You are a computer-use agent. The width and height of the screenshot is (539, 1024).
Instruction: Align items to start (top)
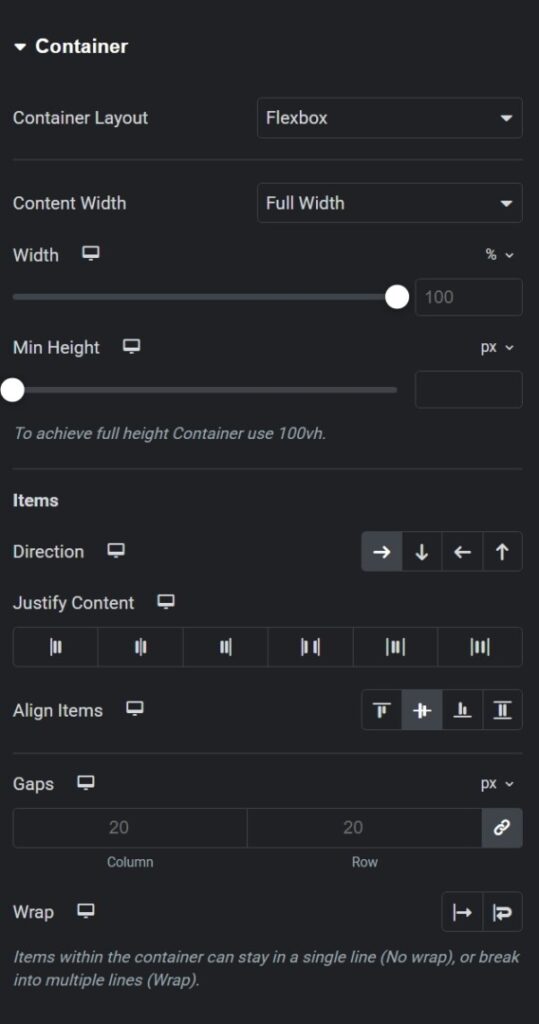[382, 710]
